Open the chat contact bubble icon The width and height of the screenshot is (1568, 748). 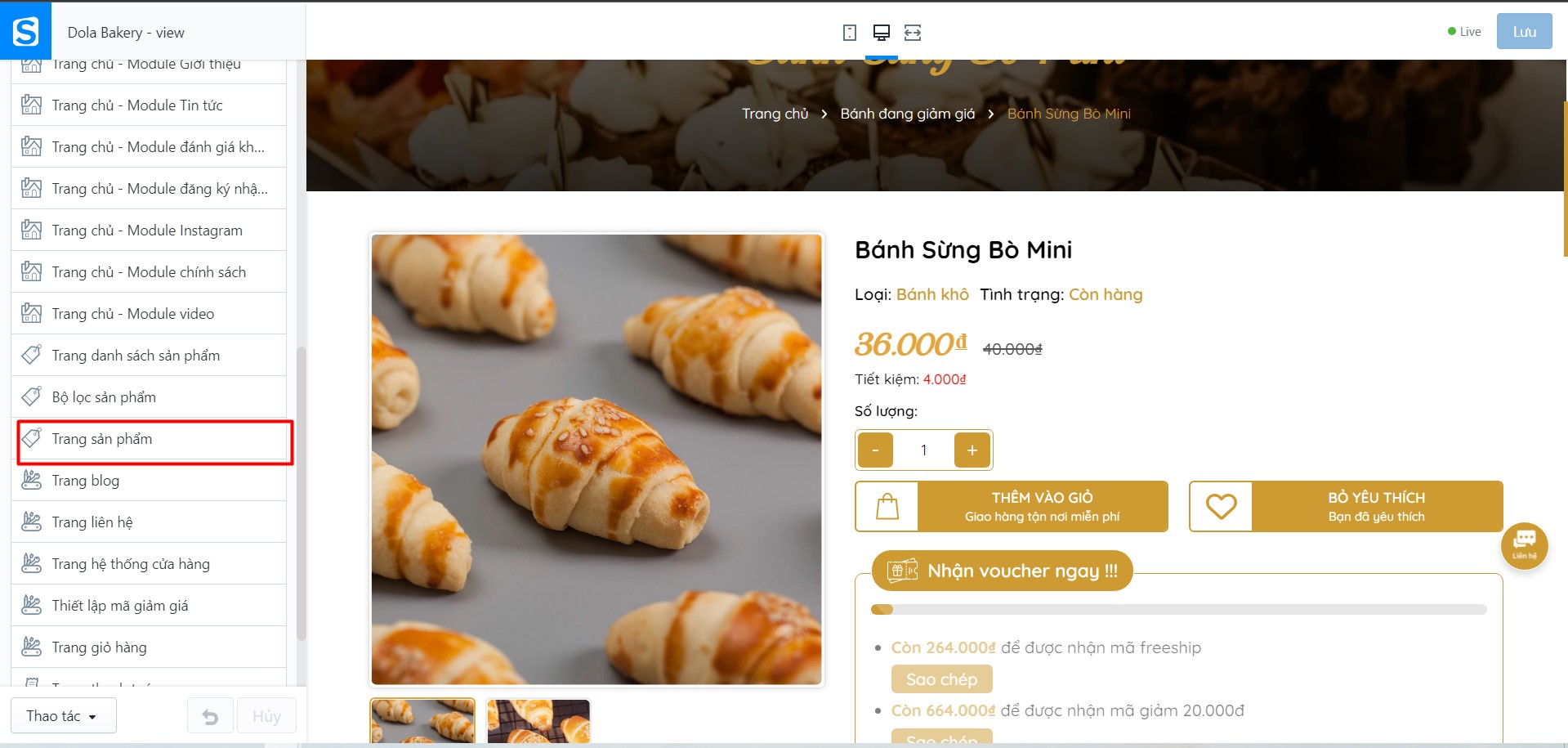pyautogui.click(x=1524, y=545)
